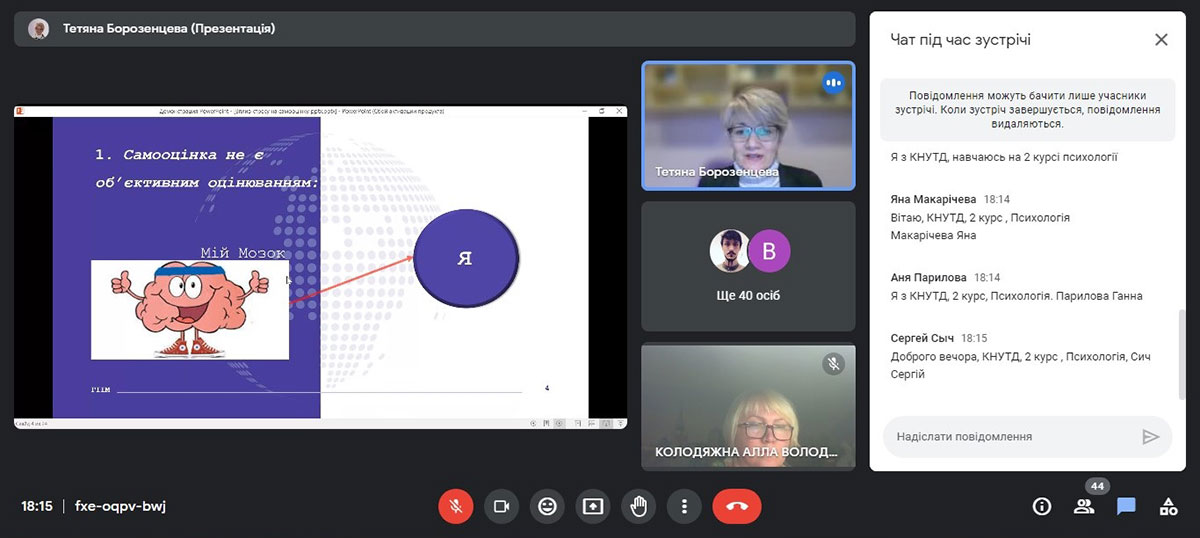Click the message input field
The height and width of the screenshot is (538, 1200).
1010,437
